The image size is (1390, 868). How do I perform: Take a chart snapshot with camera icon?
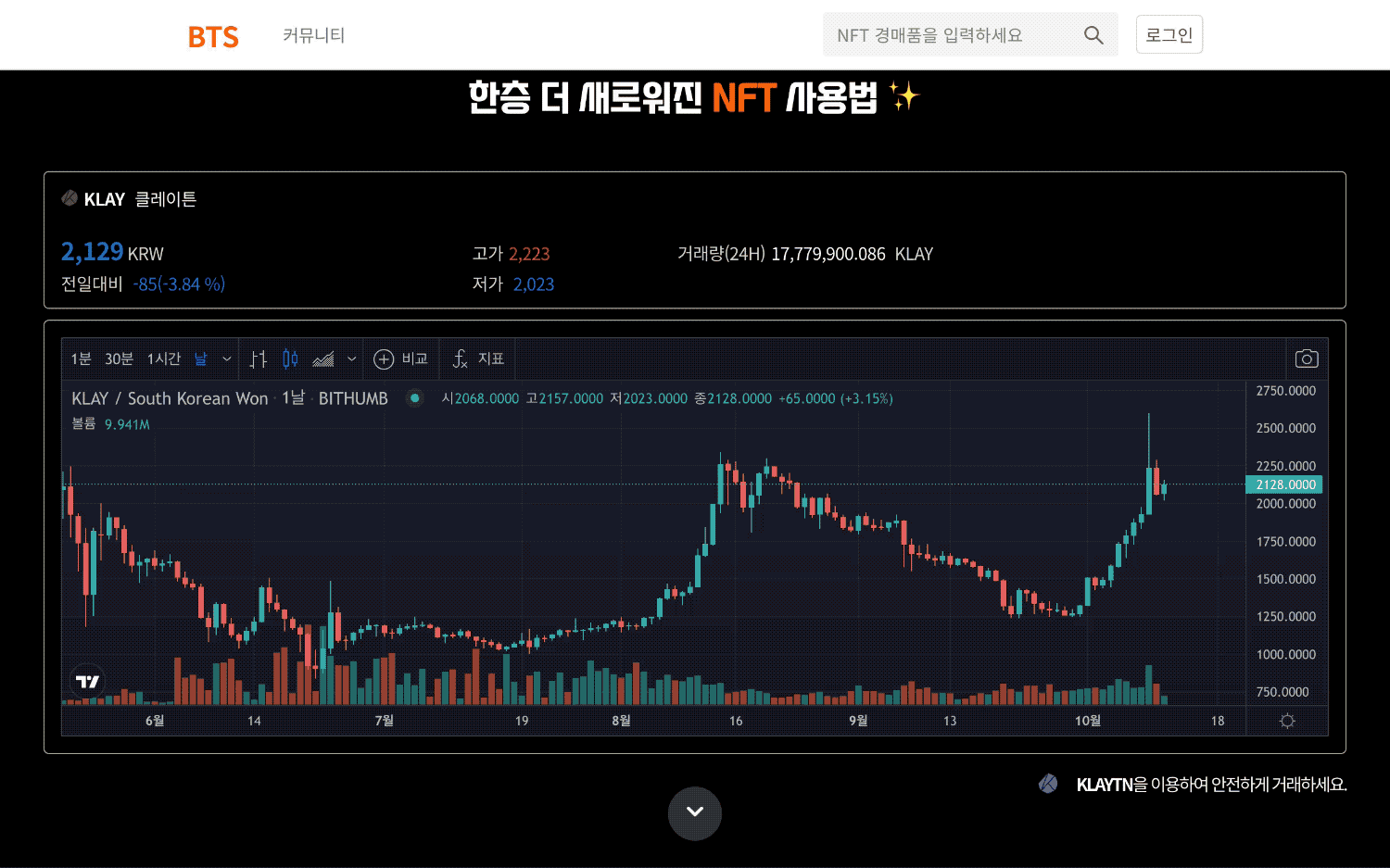1307,359
